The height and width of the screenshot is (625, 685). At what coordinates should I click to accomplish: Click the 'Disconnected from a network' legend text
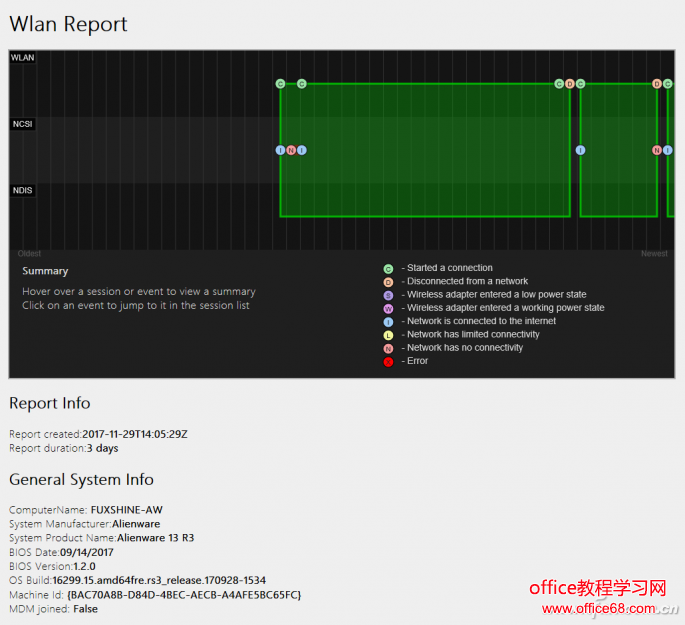(x=467, y=281)
